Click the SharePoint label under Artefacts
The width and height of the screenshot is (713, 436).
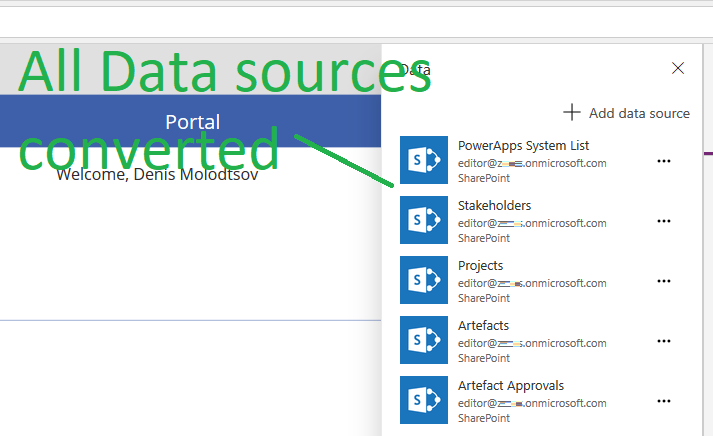(x=484, y=358)
